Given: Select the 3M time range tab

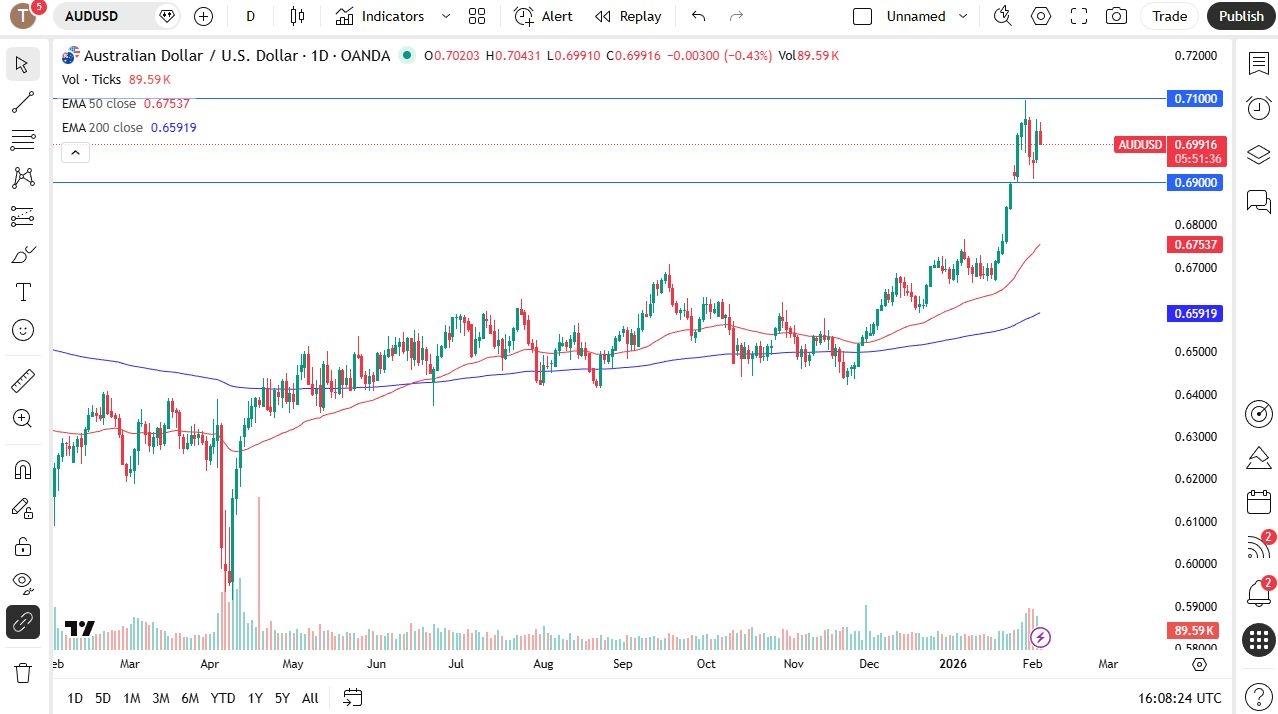Looking at the screenshot, I should click(160, 698).
